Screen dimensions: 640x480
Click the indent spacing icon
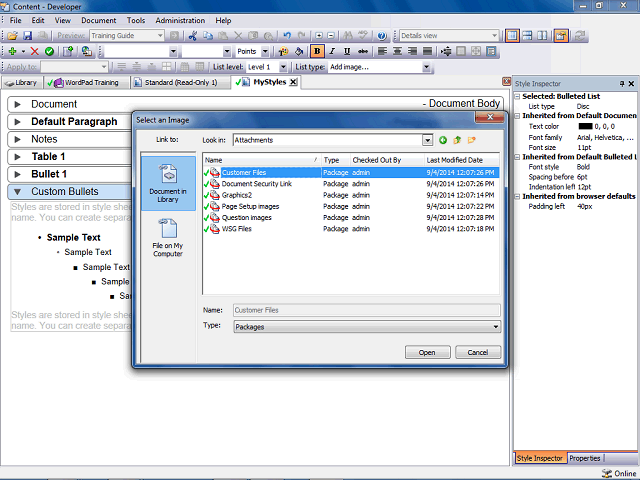pos(446,51)
